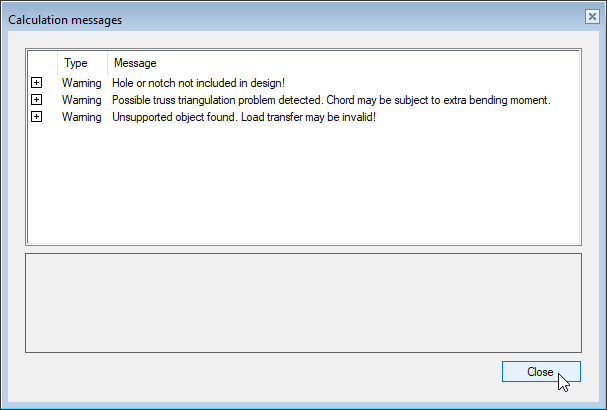This screenshot has width=607, height=410.
Task: Click the Type column header
Action: point(76,63)
